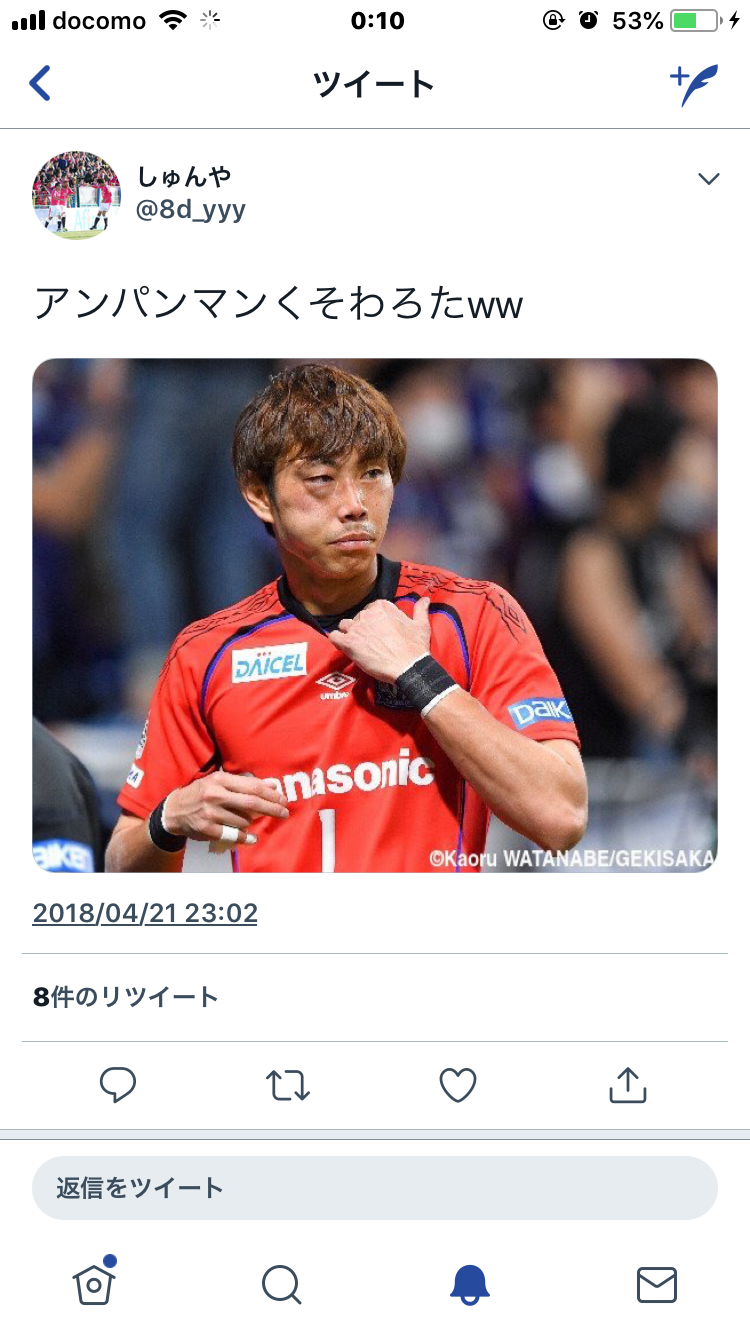Go to the Home tab
Image resolution: width=750 pixels, height=1334 pixels.
[94, 1282]
